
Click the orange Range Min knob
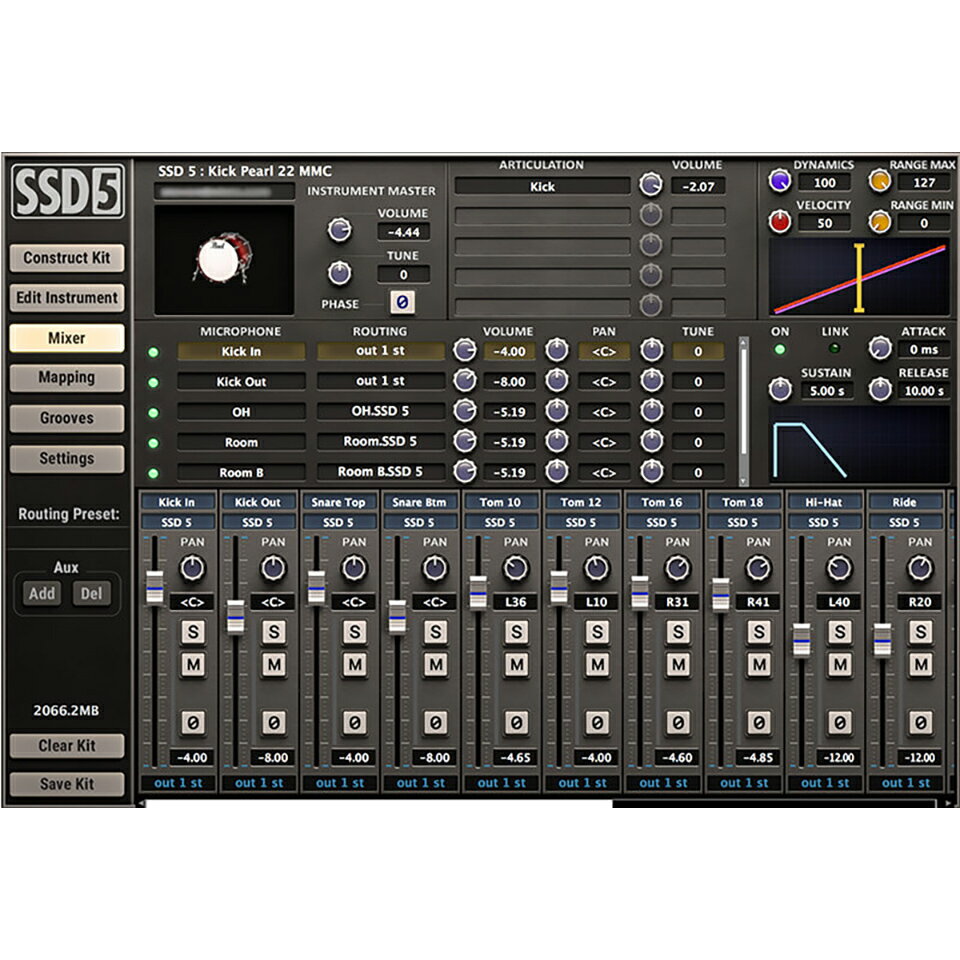(x=880, y=221)
